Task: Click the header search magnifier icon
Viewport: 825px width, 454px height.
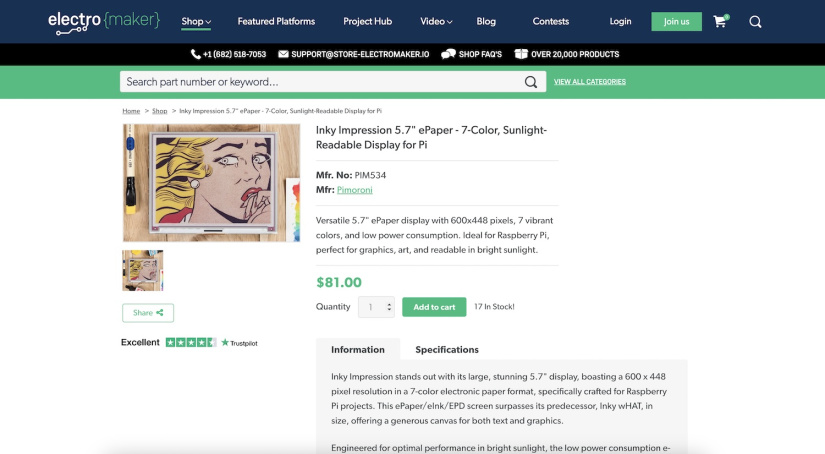Action: coord(755,21)
